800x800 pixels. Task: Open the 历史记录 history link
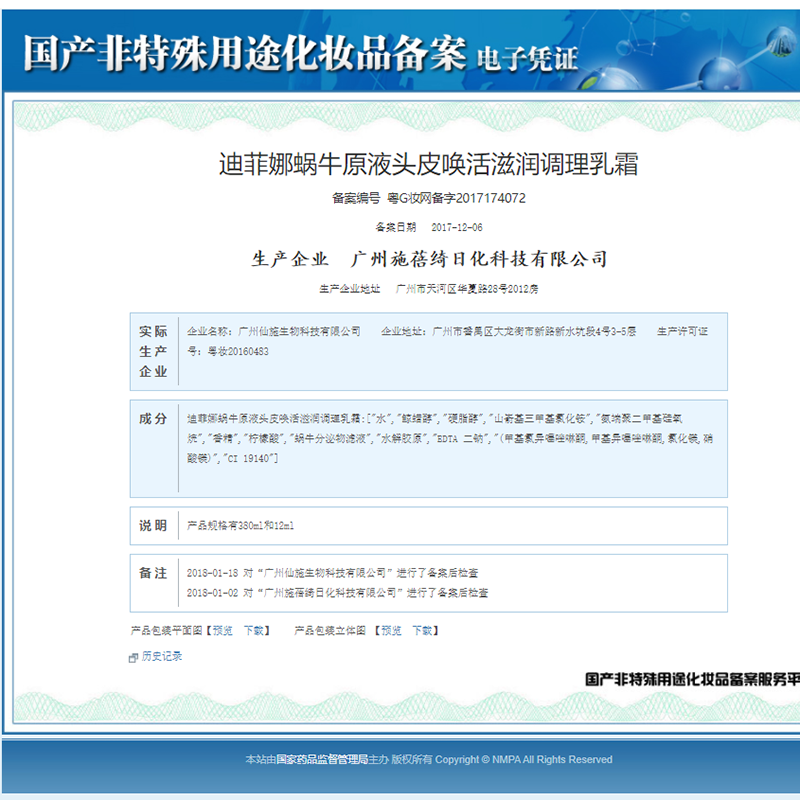(x=162, y=656)
